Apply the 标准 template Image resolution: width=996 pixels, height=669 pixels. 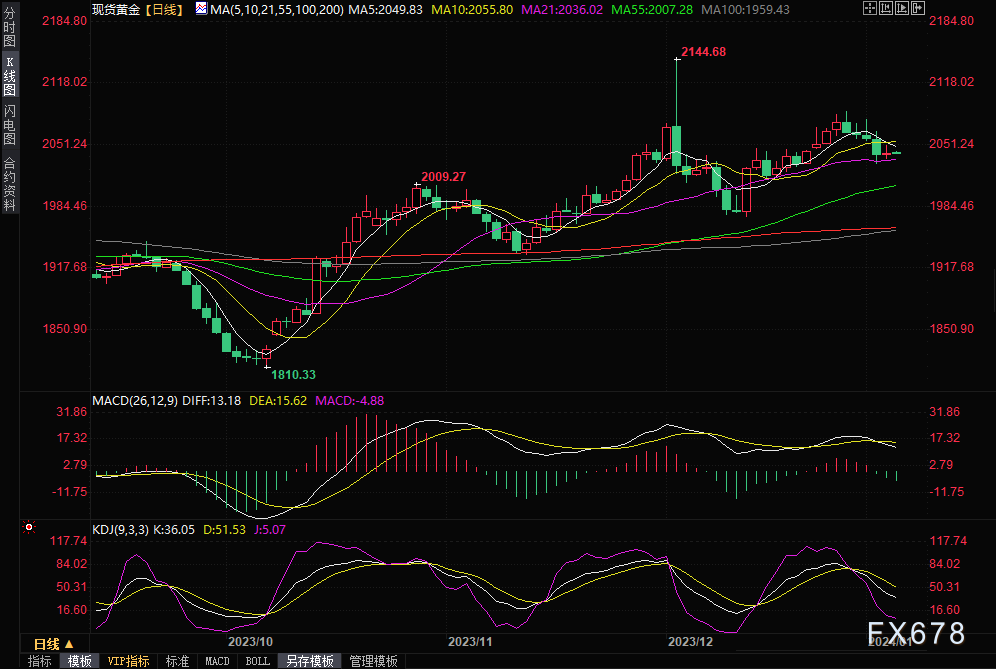tap(177, 661)
